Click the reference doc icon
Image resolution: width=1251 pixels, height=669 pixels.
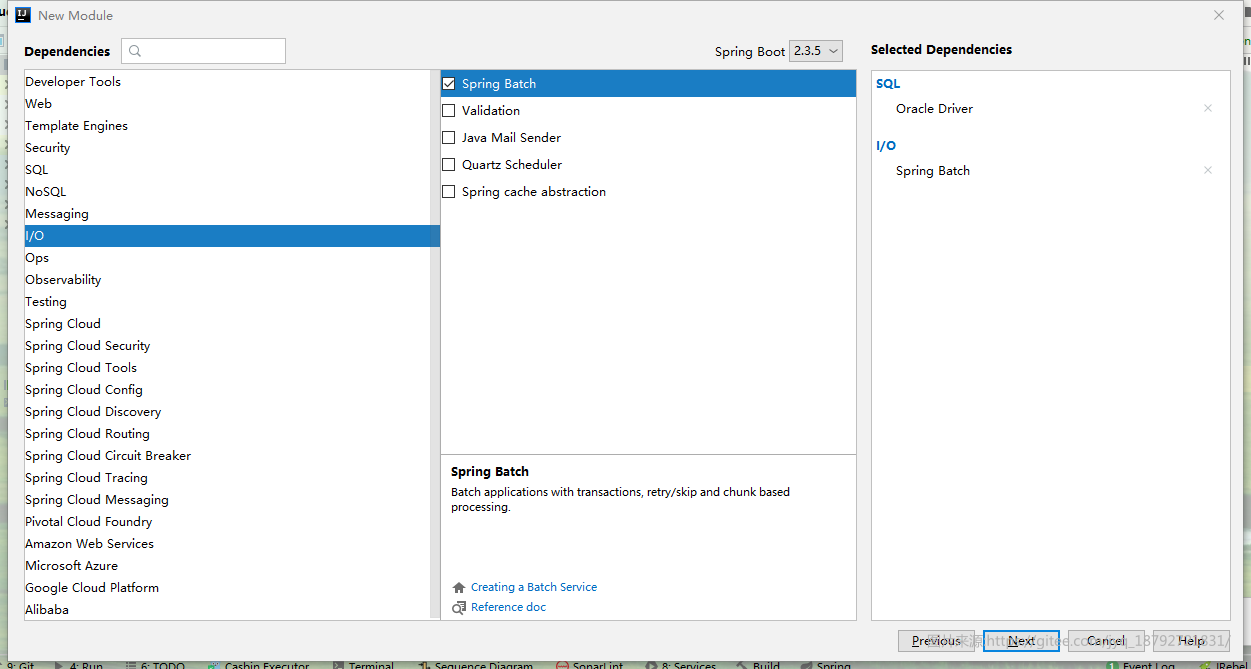459,607
